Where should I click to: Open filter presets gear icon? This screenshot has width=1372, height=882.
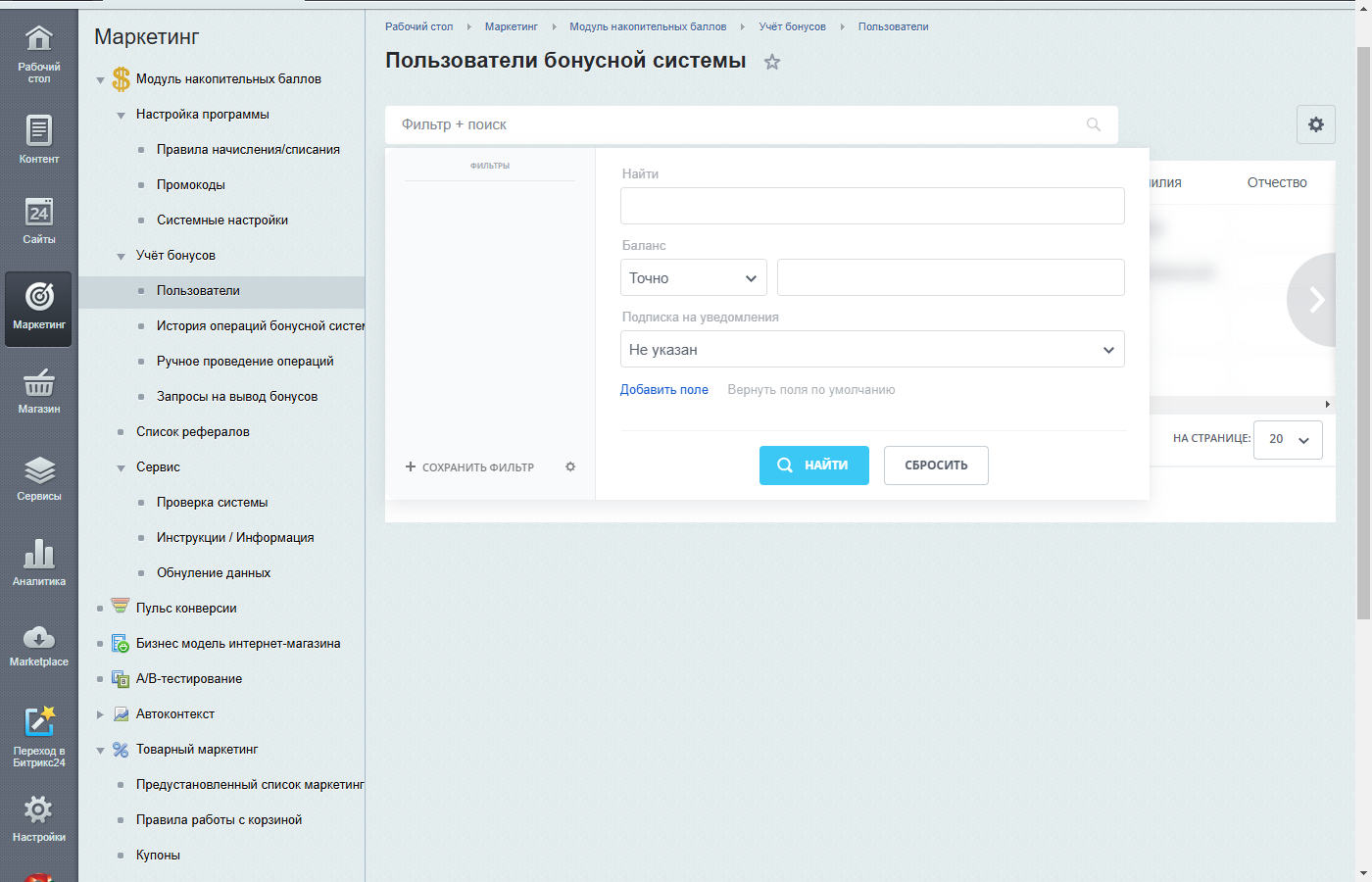click(x=570, y=466)
